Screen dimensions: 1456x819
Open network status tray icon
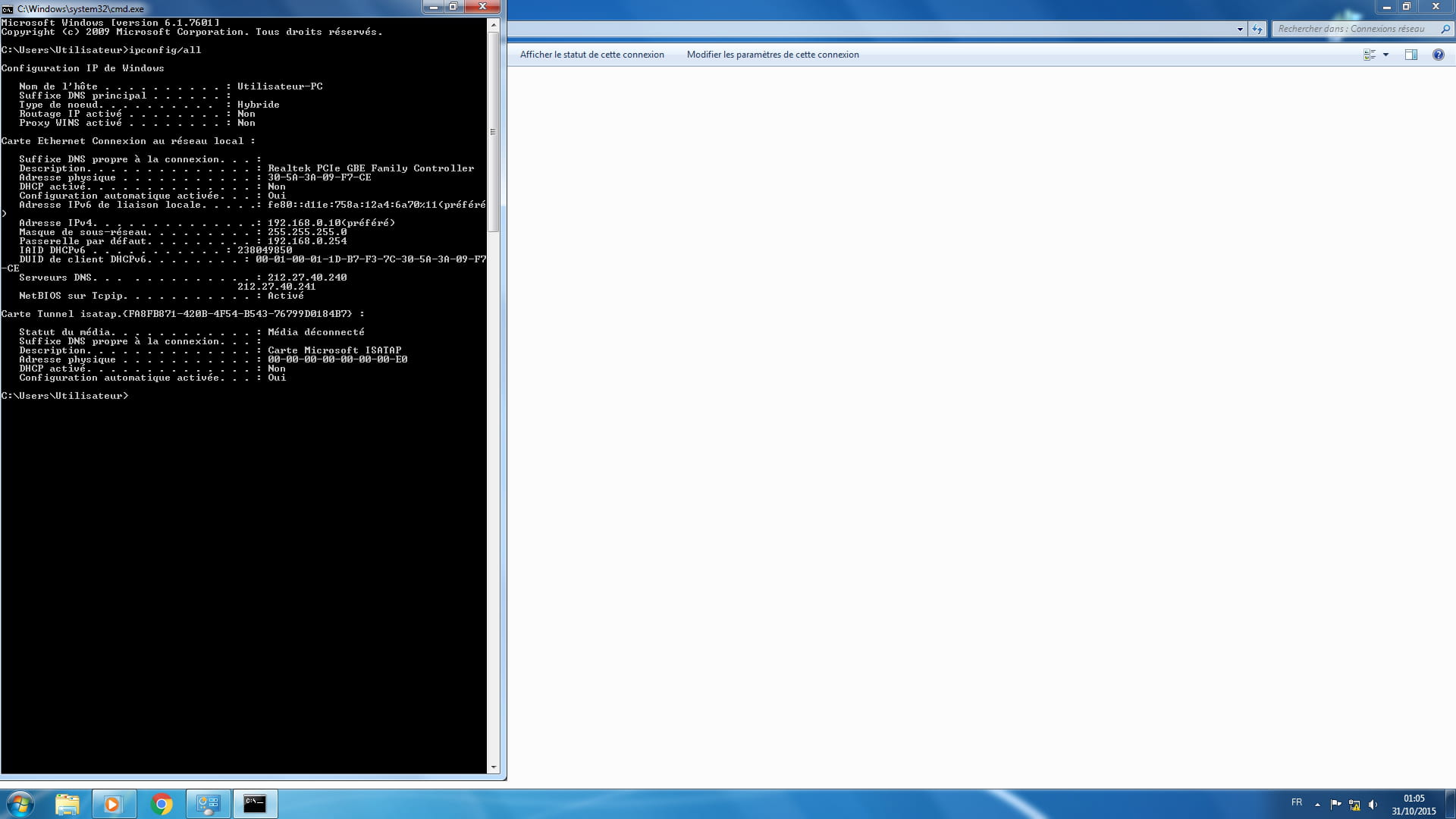point(1354,805)
